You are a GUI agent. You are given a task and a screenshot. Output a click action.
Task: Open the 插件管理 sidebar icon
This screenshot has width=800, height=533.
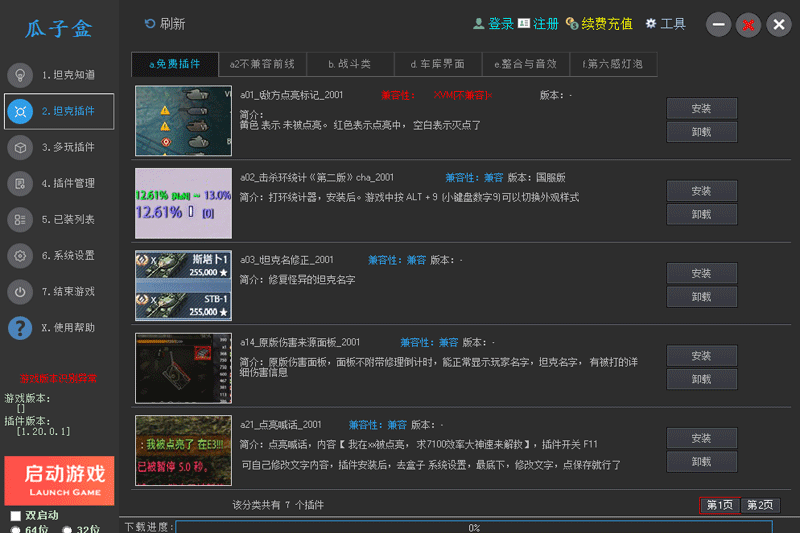point(20,184)
